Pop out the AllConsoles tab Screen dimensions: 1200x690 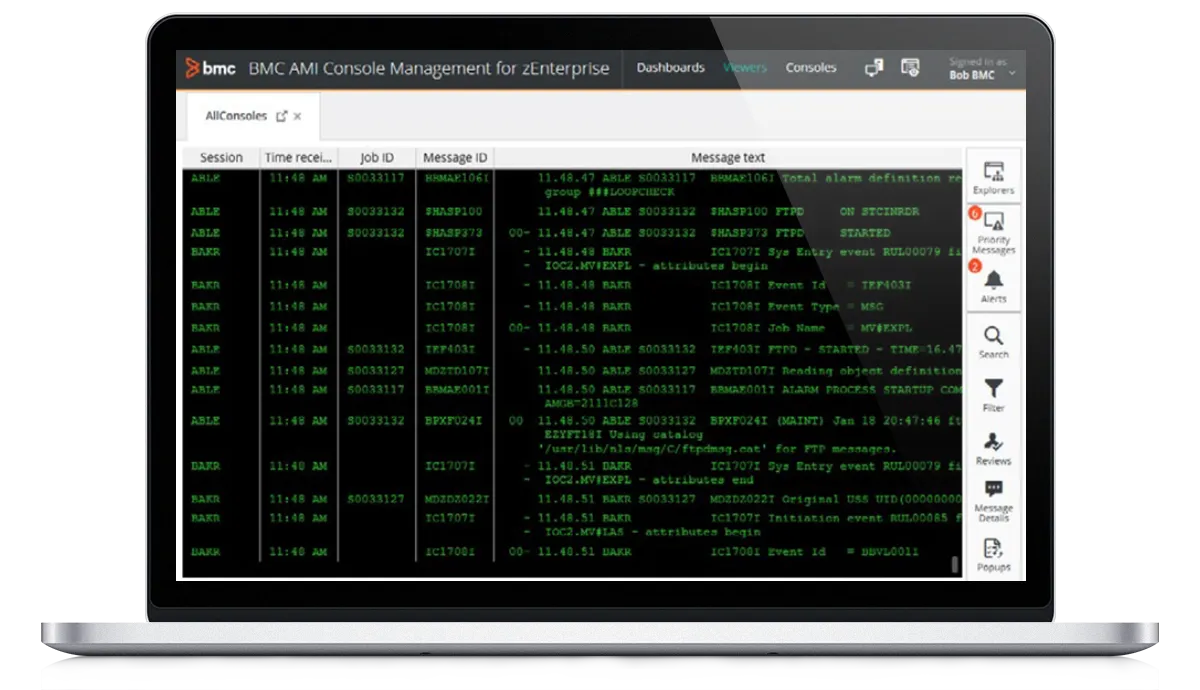coord(281,116)
